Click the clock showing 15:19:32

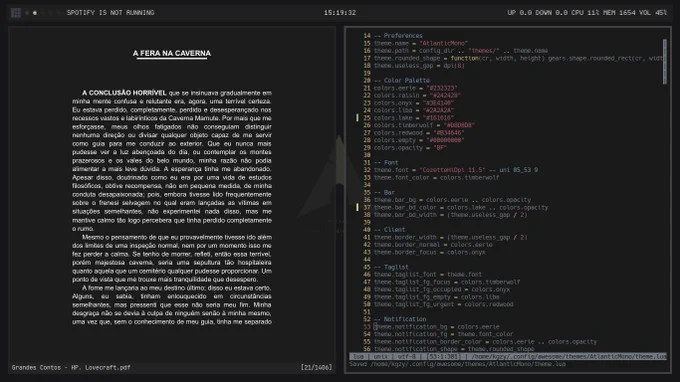click(x=340, y=13)
